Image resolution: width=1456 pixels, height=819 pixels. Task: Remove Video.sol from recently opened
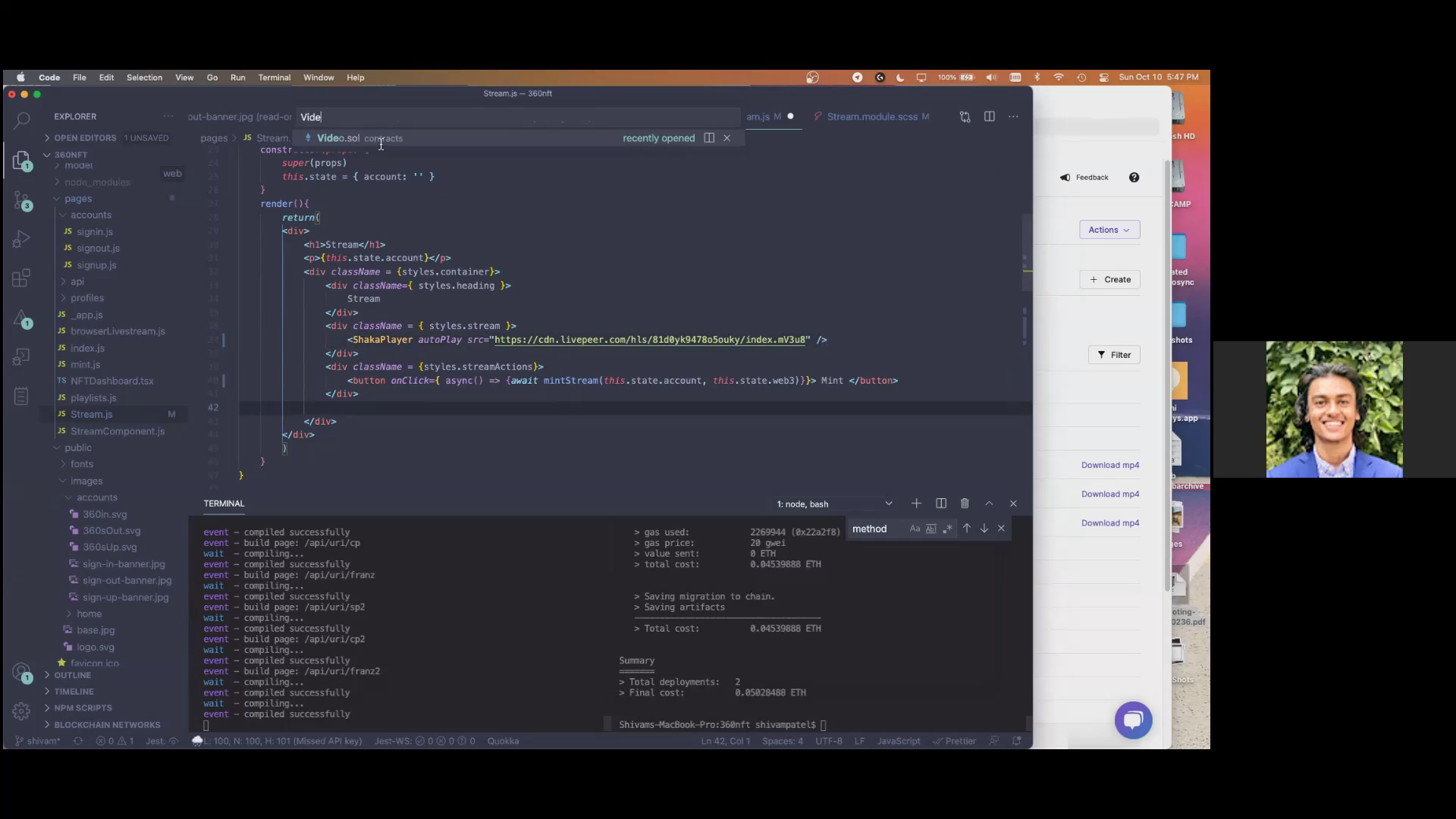(x=726, y=138)
